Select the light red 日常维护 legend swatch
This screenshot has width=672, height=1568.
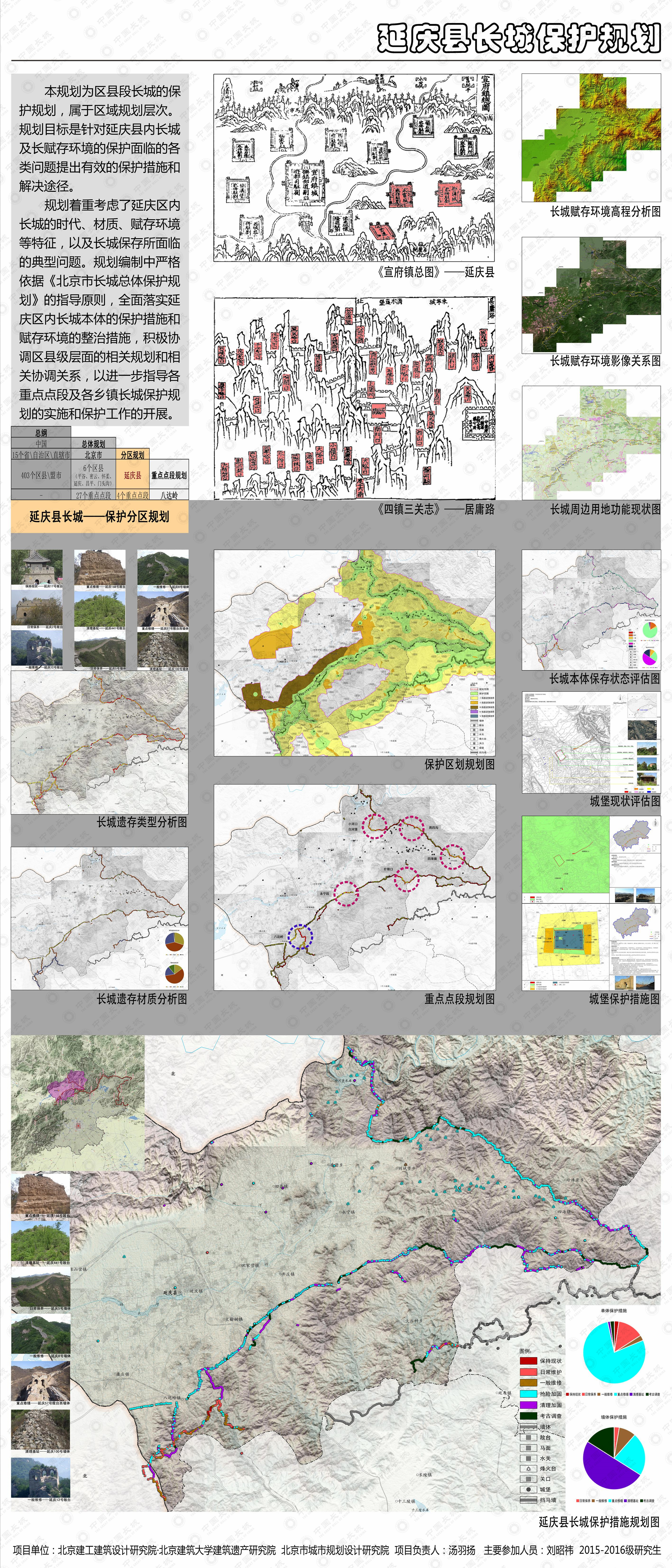coord(528,1372)
